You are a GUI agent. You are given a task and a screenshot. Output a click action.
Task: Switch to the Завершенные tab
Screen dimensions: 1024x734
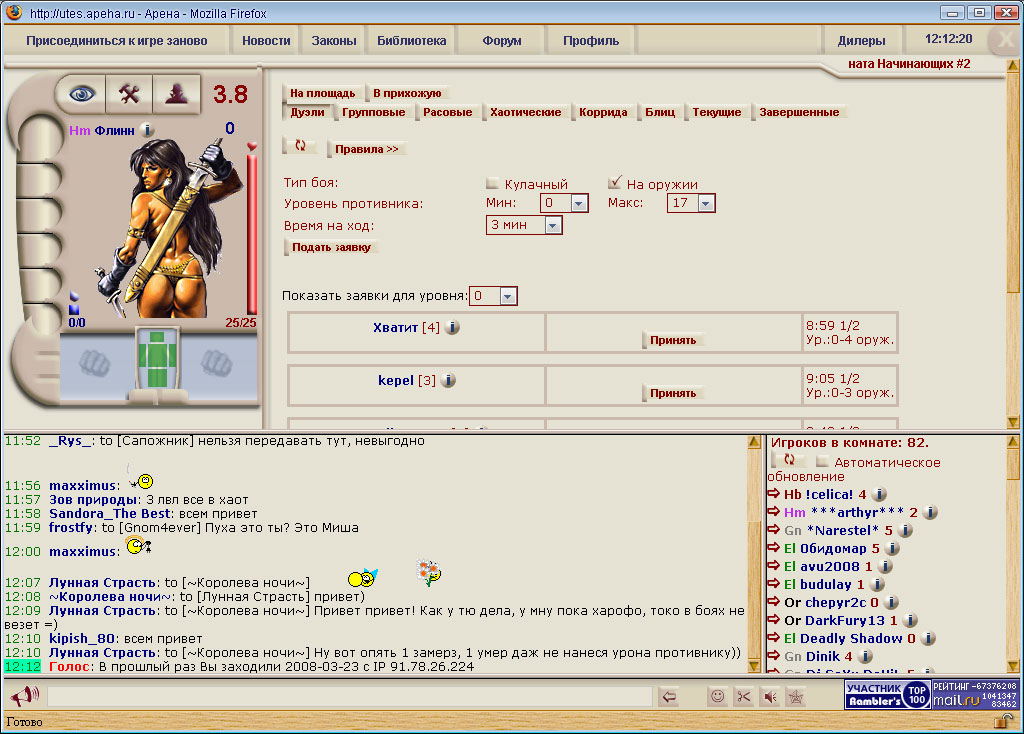(x=799, y=112)
